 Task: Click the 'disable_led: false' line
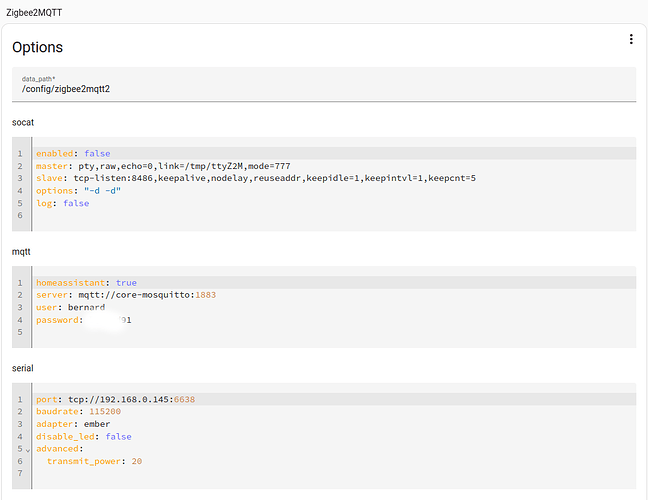click(x=83, y=437)
